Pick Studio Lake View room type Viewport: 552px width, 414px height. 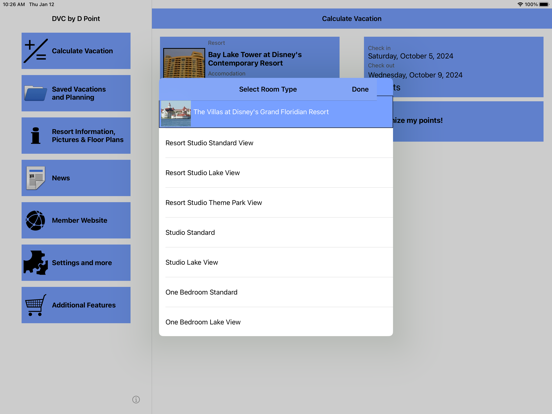276,263
